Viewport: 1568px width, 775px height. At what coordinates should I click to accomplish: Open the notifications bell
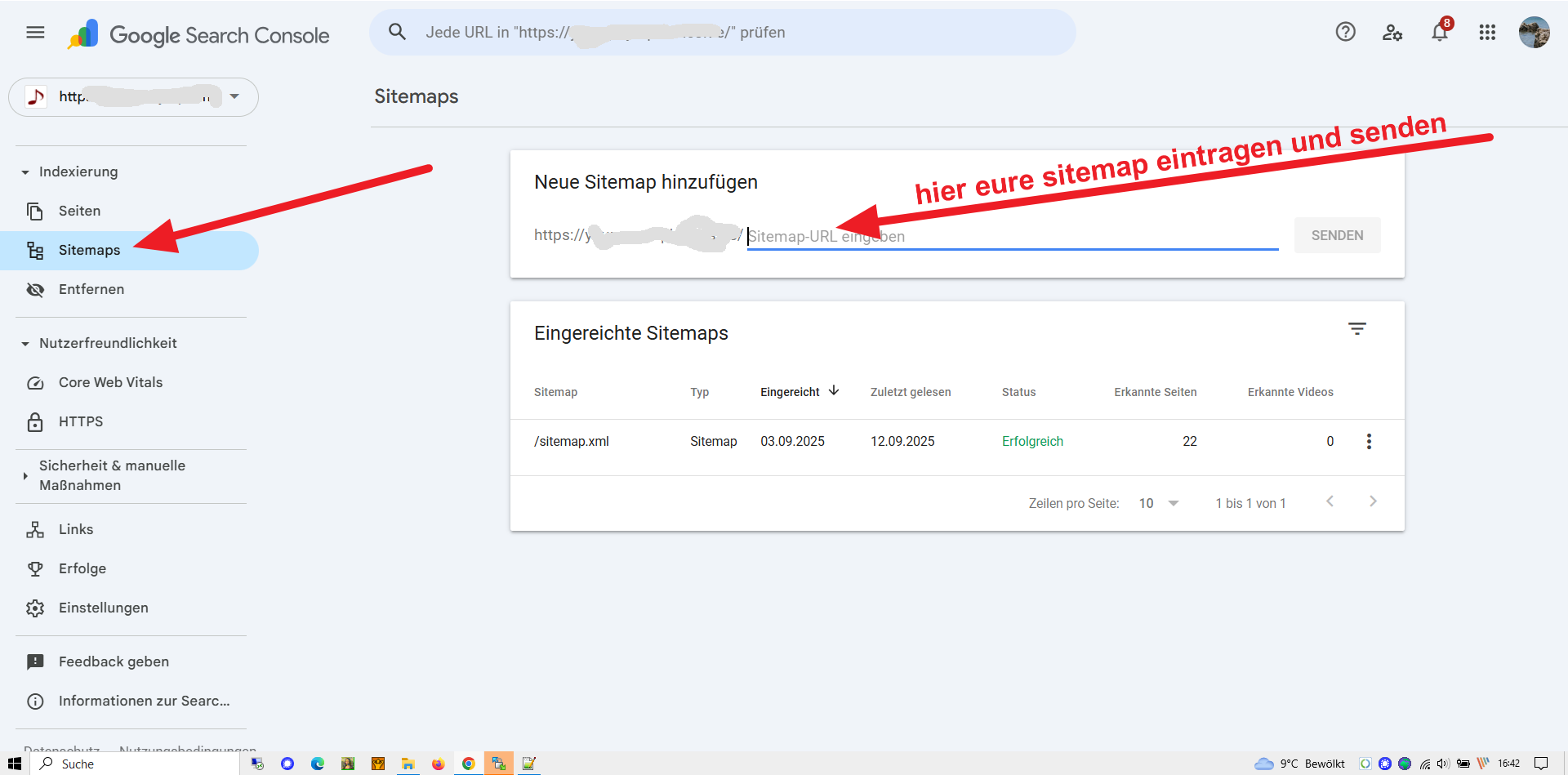pyautogui.click(x=1440, y=33)
